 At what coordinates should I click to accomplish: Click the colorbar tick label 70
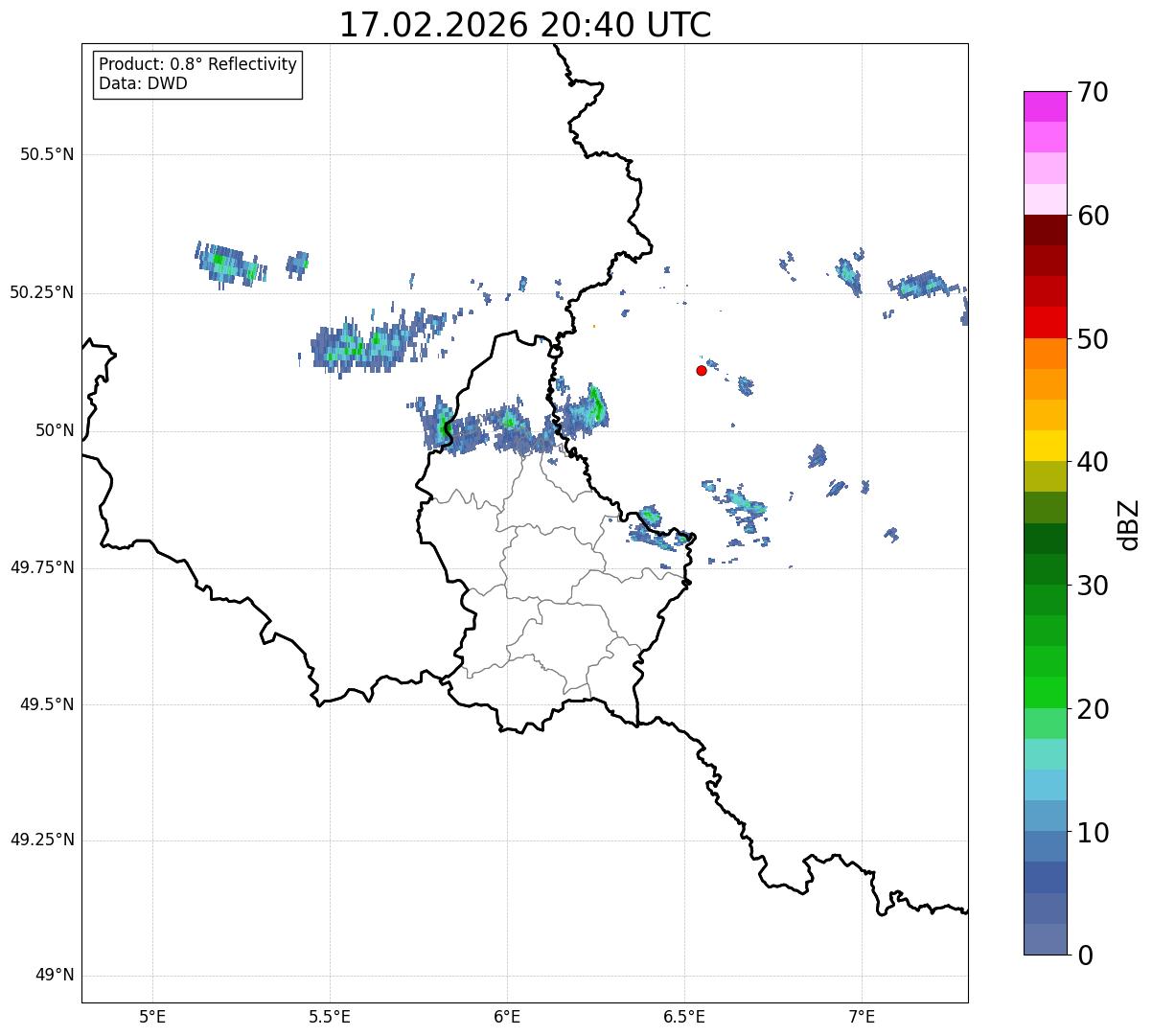click(x=1093, y=92)
